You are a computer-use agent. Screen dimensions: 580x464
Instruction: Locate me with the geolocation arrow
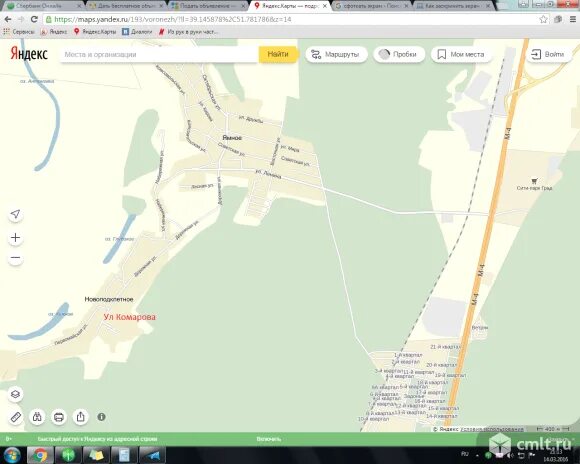coord(15,214)
